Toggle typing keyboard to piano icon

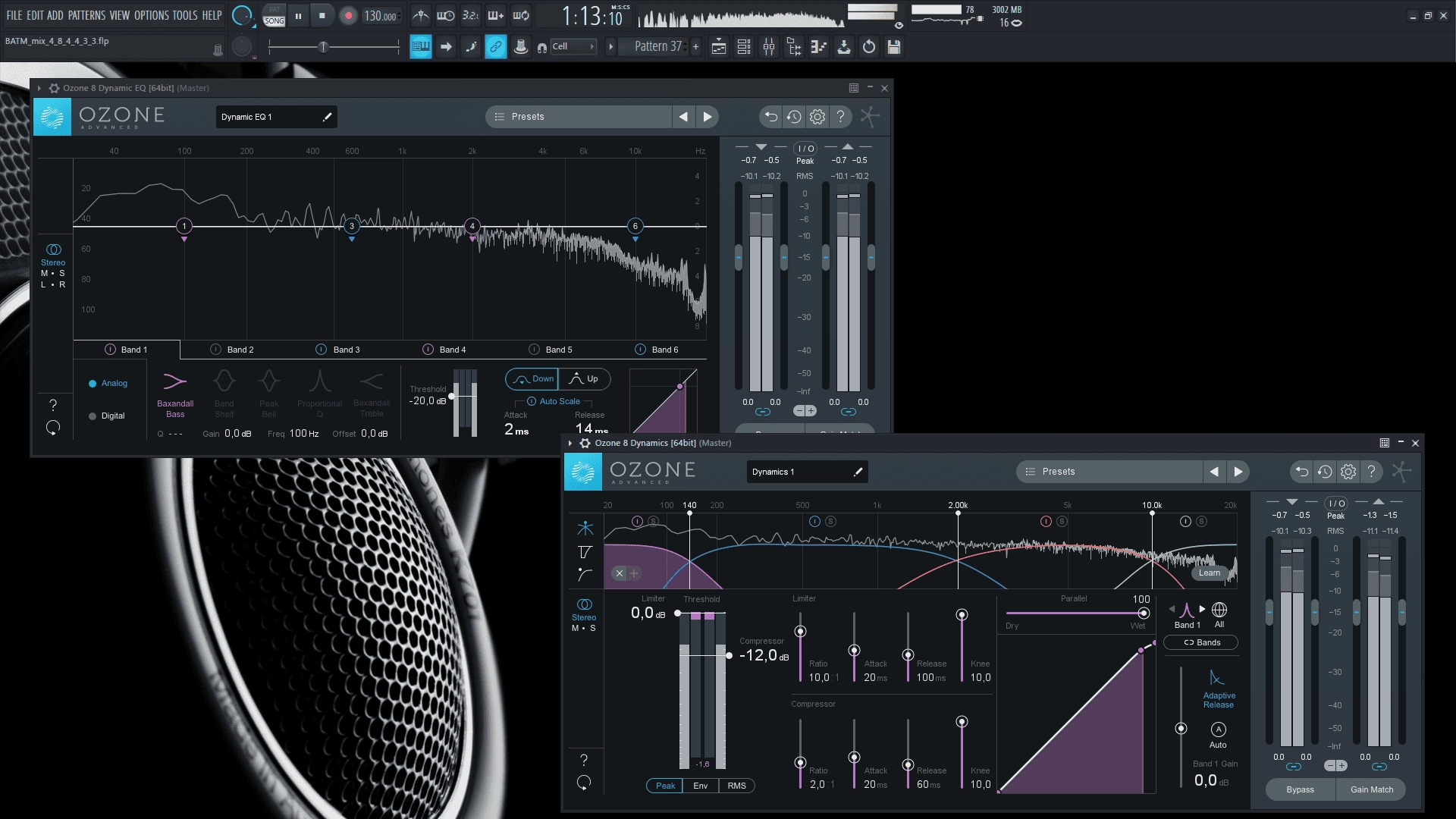tap(421, 47)
